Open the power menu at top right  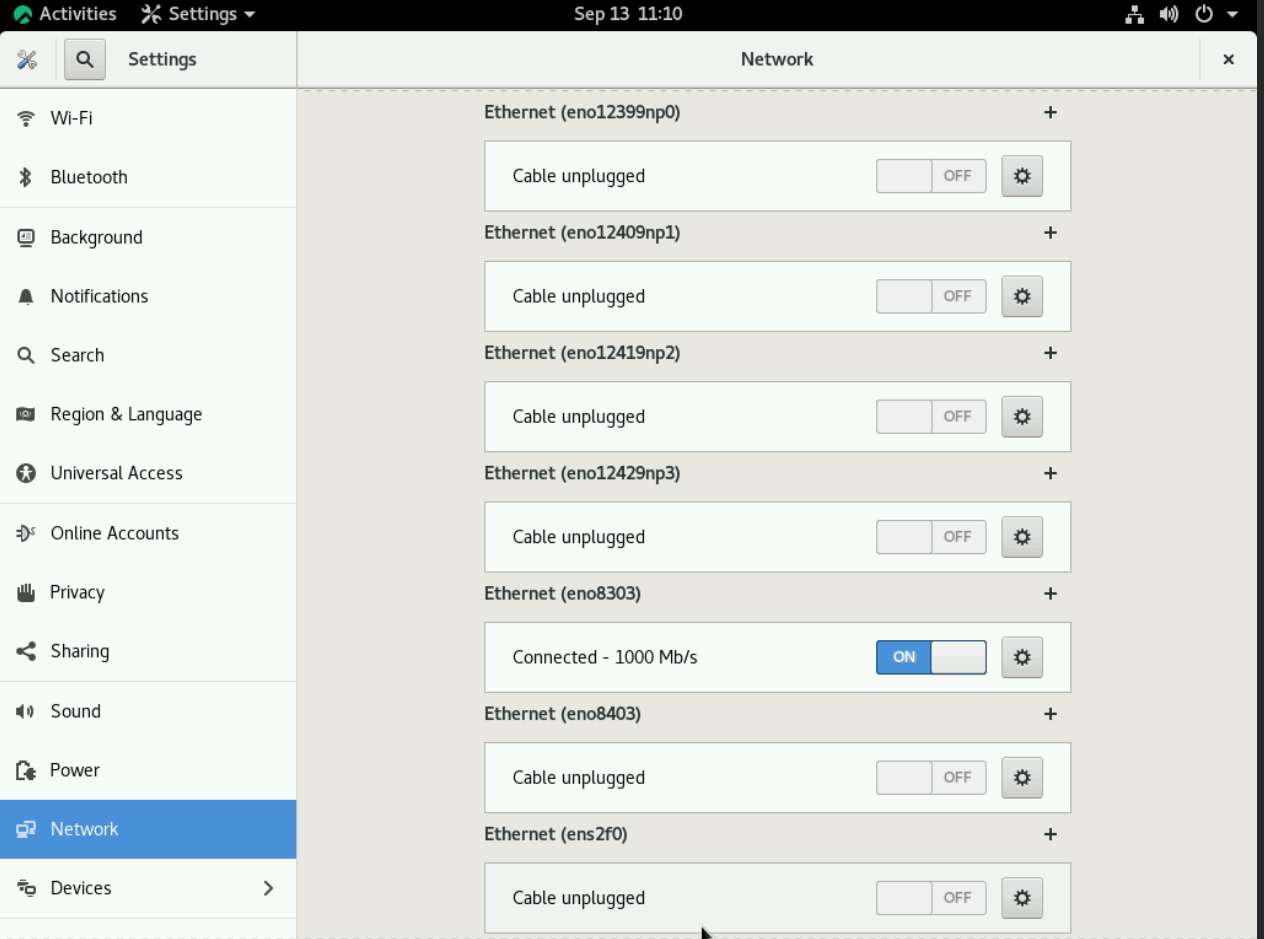tap(1202, 14)
